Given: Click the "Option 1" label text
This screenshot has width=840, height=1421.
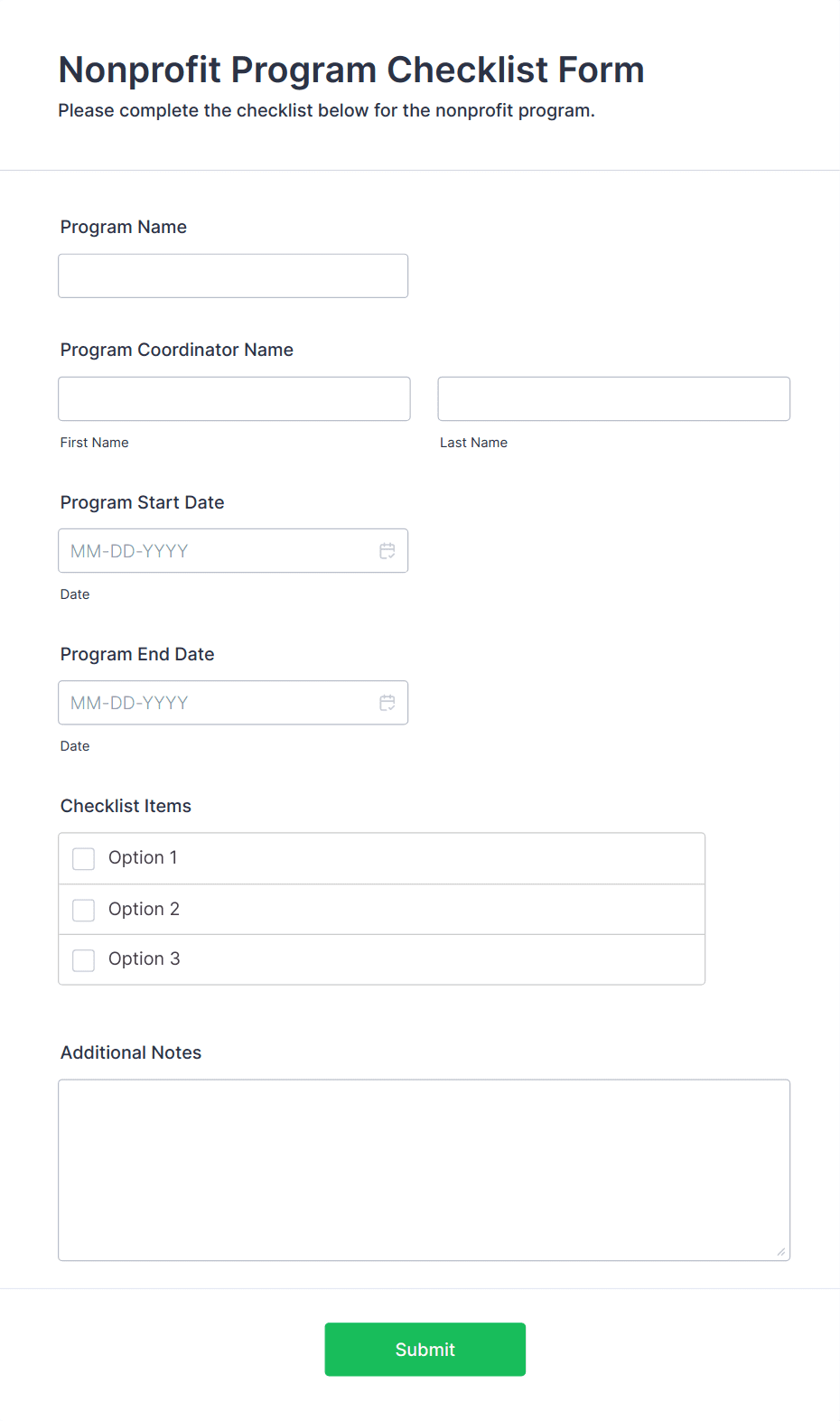Looking at the screenshot, I should [143, 858].
